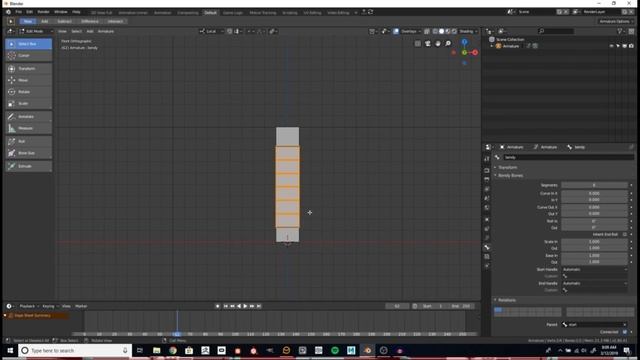
Task: Activate the Scale tool
Action: click(x=29, y=104)
